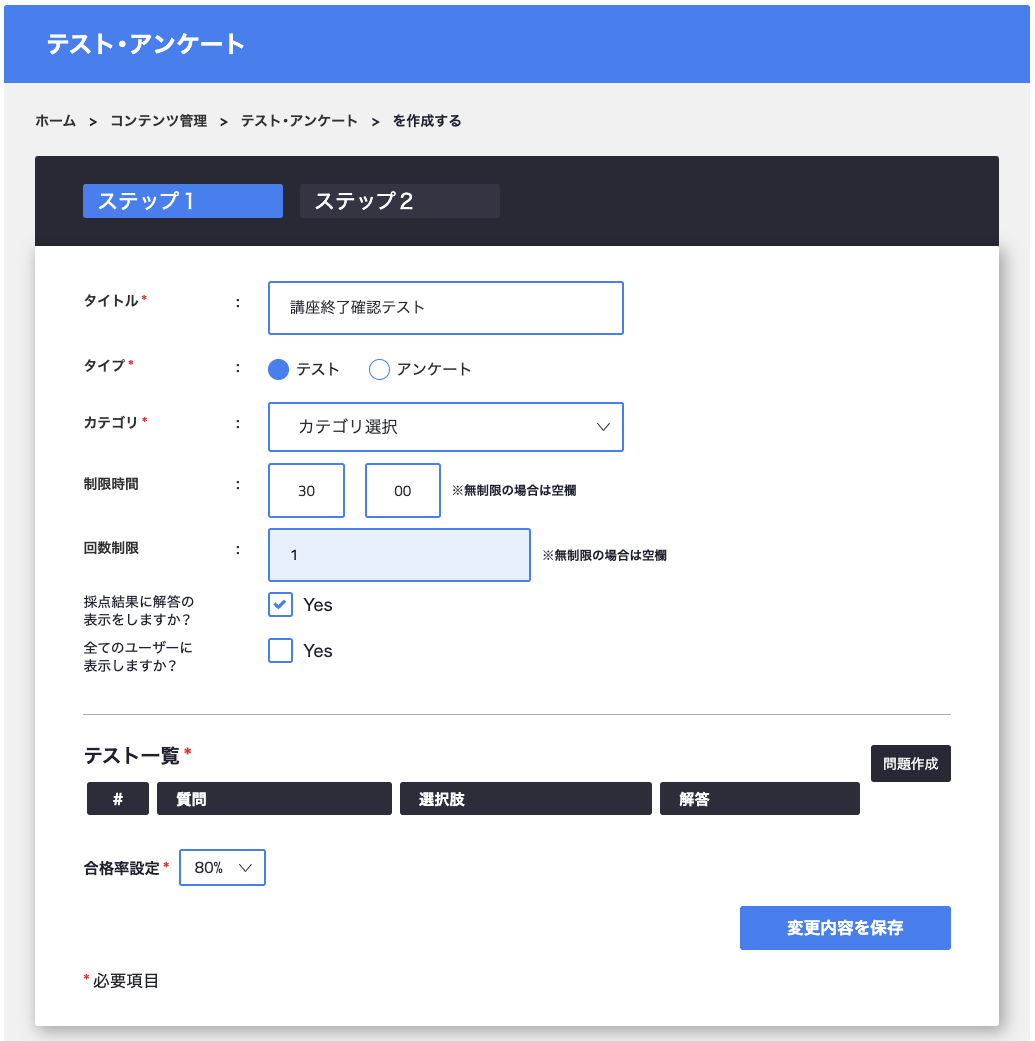
Task: Switch to the ステップ2 tab
Action: pos(399,201)
